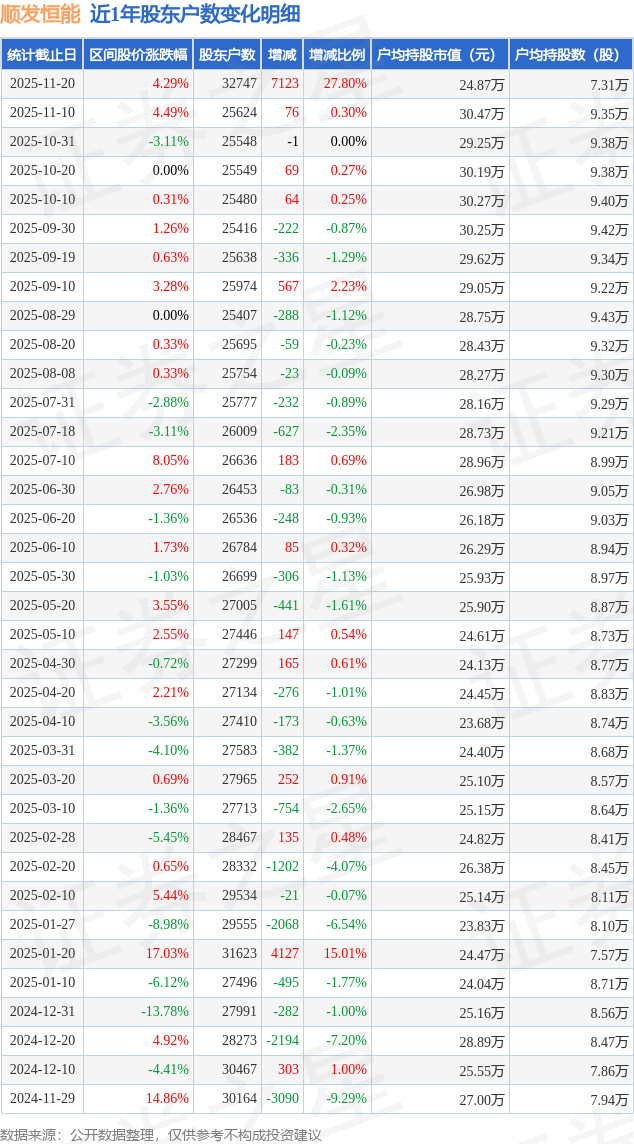Select the 统计截止日 column header

click(42, 55)
